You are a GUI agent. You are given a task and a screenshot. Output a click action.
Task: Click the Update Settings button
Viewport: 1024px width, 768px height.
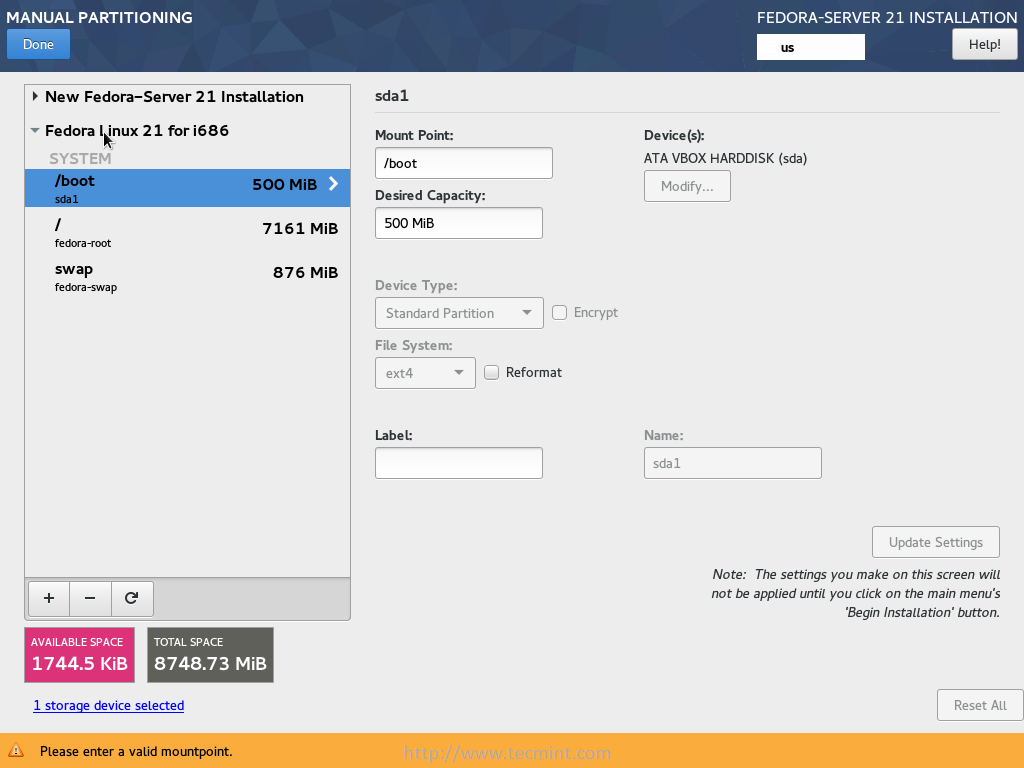[935, 542]
